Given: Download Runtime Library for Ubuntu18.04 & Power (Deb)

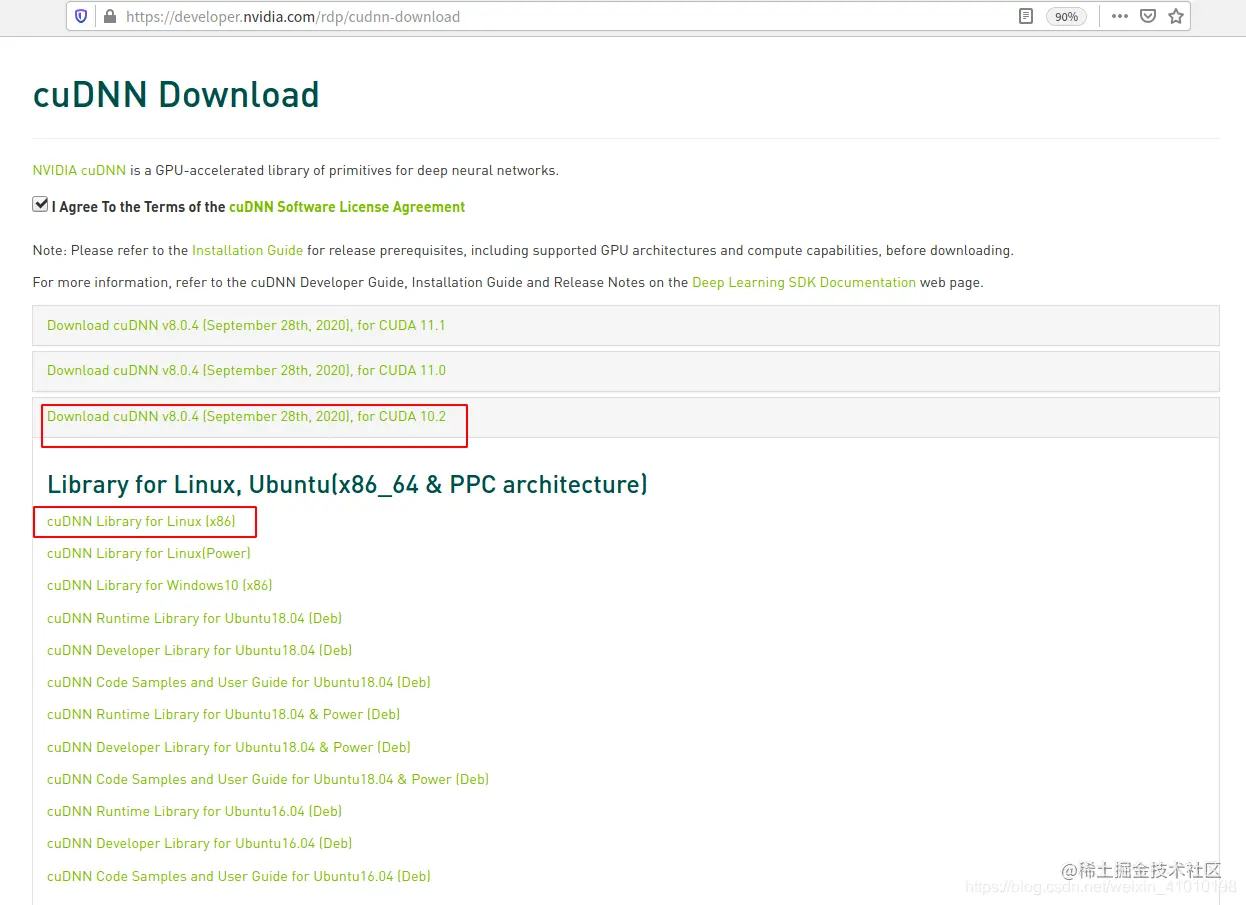Looking at the screenshot, I should [x=224, y=714].
